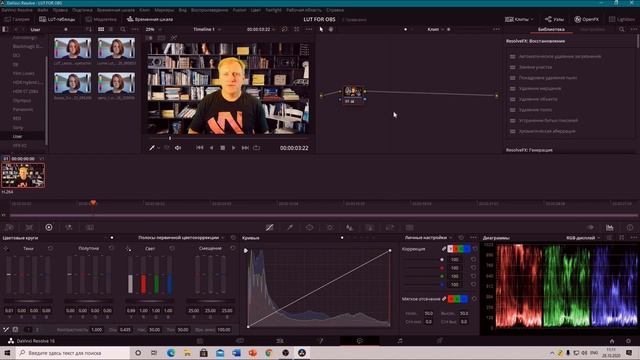Select the Film Looks LUT folder
This screenshot has height=360, width=640.
click(24, 73)
